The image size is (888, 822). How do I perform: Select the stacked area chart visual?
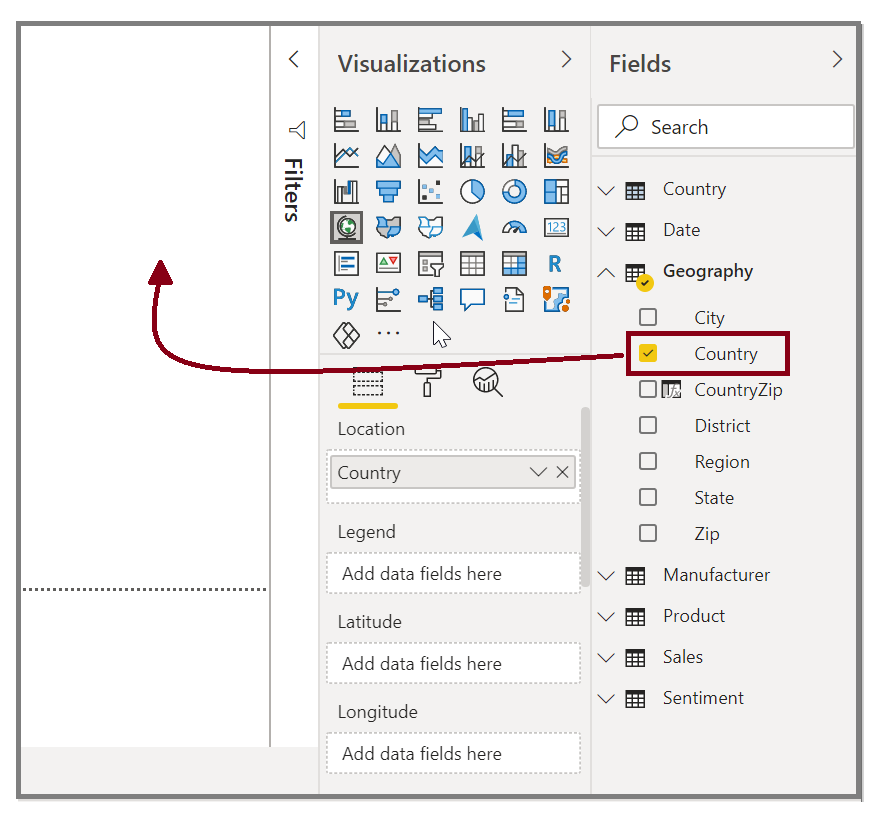(430, 155)
